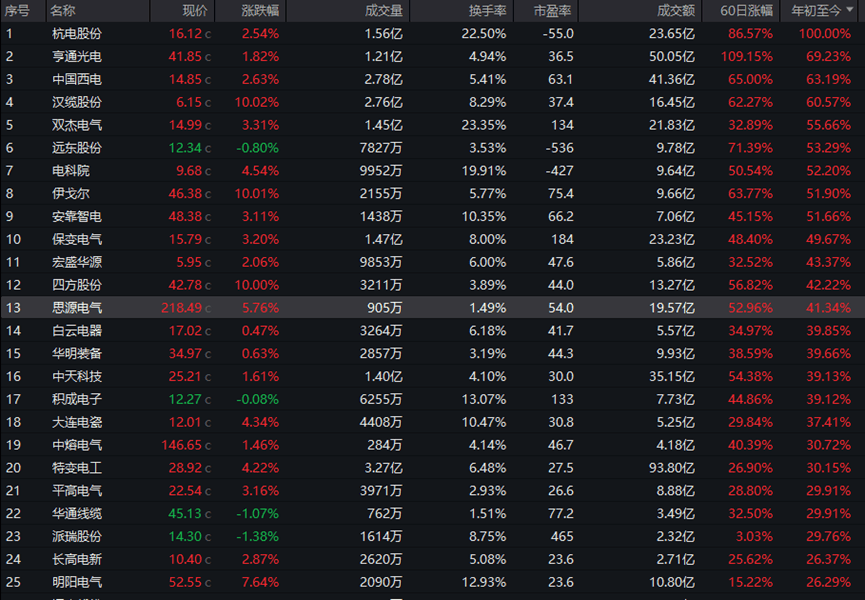Select stock 远东股份

[x=77, y=148]
